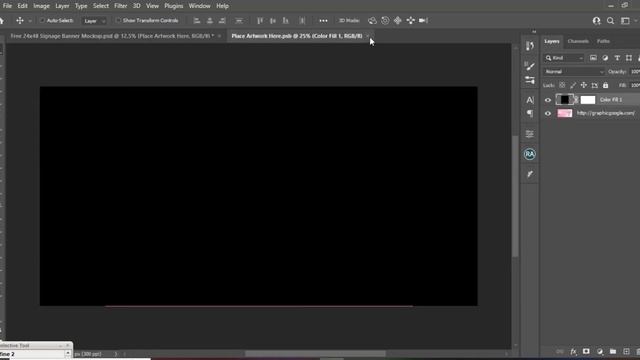Open the workspace switcher icon
Viewport: 640px width, 360px height.
(x=625, y=21)
